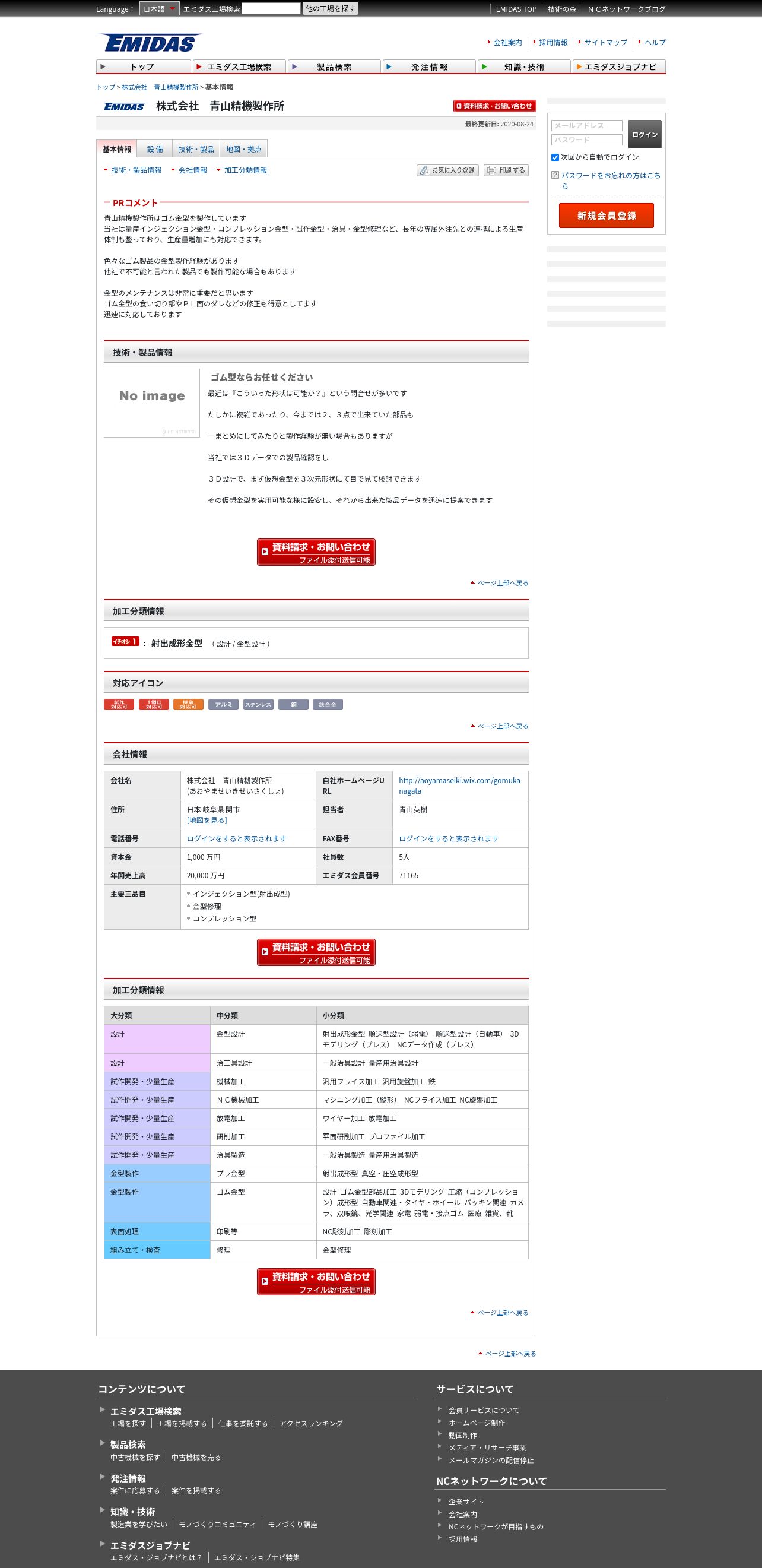Viewport: 762px width, 1568px height.
Task: Click the password help question icon
Action: point(555,175)
